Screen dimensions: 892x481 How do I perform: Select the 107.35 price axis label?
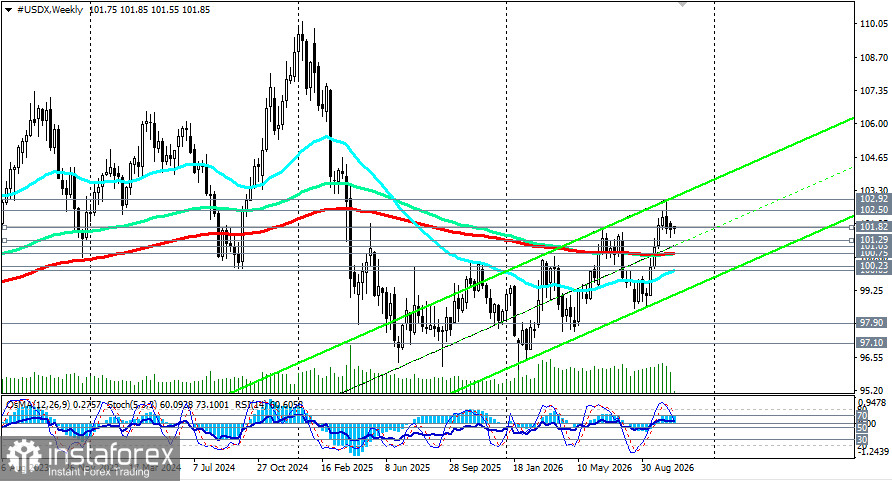pos(874,90)
